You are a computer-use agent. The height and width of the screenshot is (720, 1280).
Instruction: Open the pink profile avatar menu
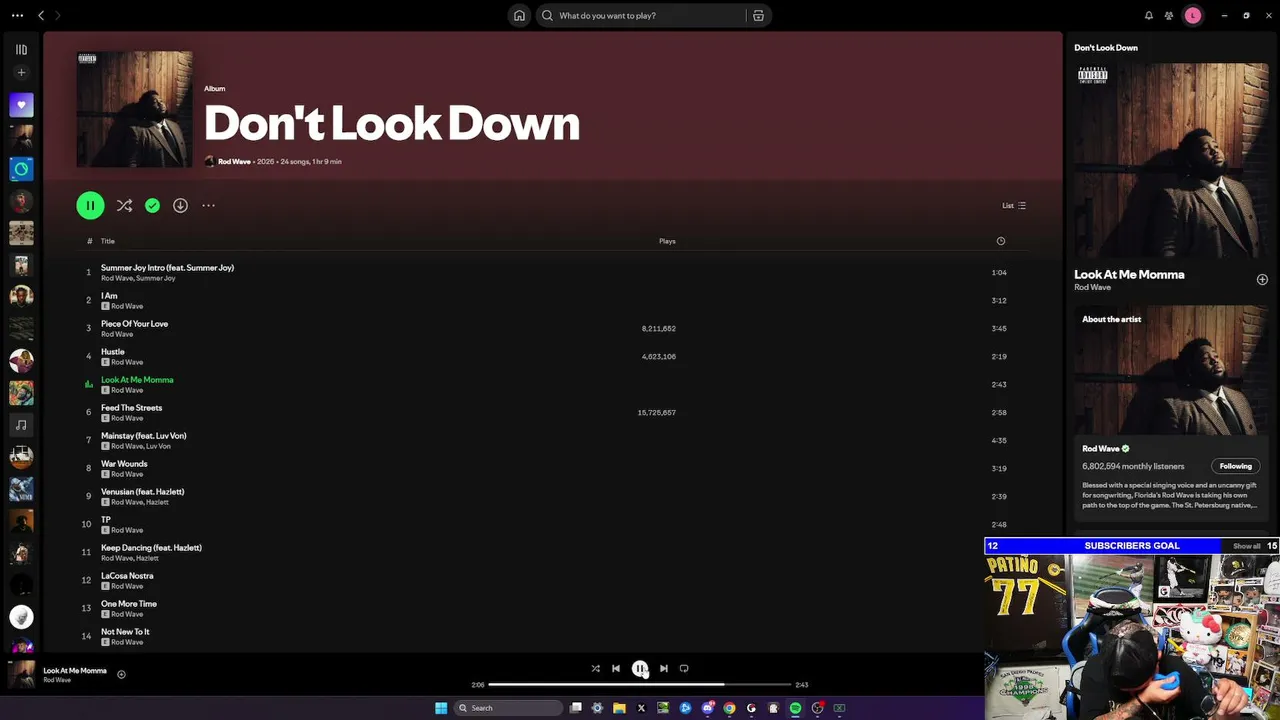1193,15
